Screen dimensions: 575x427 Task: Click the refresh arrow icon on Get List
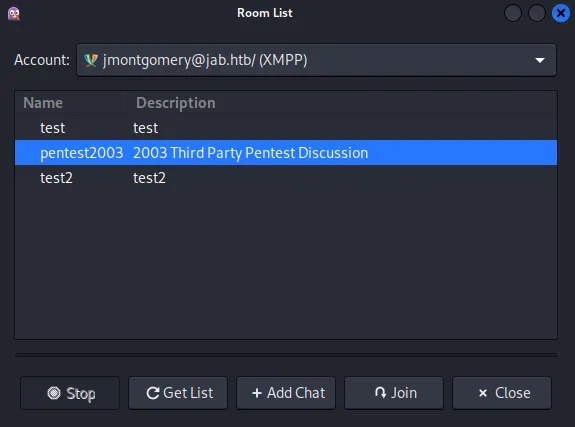point(153,393)
